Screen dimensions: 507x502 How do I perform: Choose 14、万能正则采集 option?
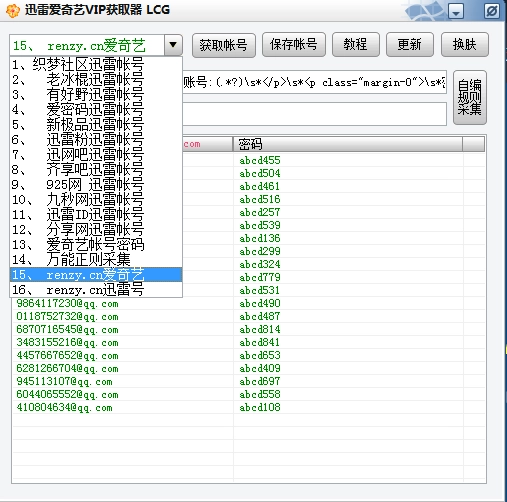click(x=96, y=260)
